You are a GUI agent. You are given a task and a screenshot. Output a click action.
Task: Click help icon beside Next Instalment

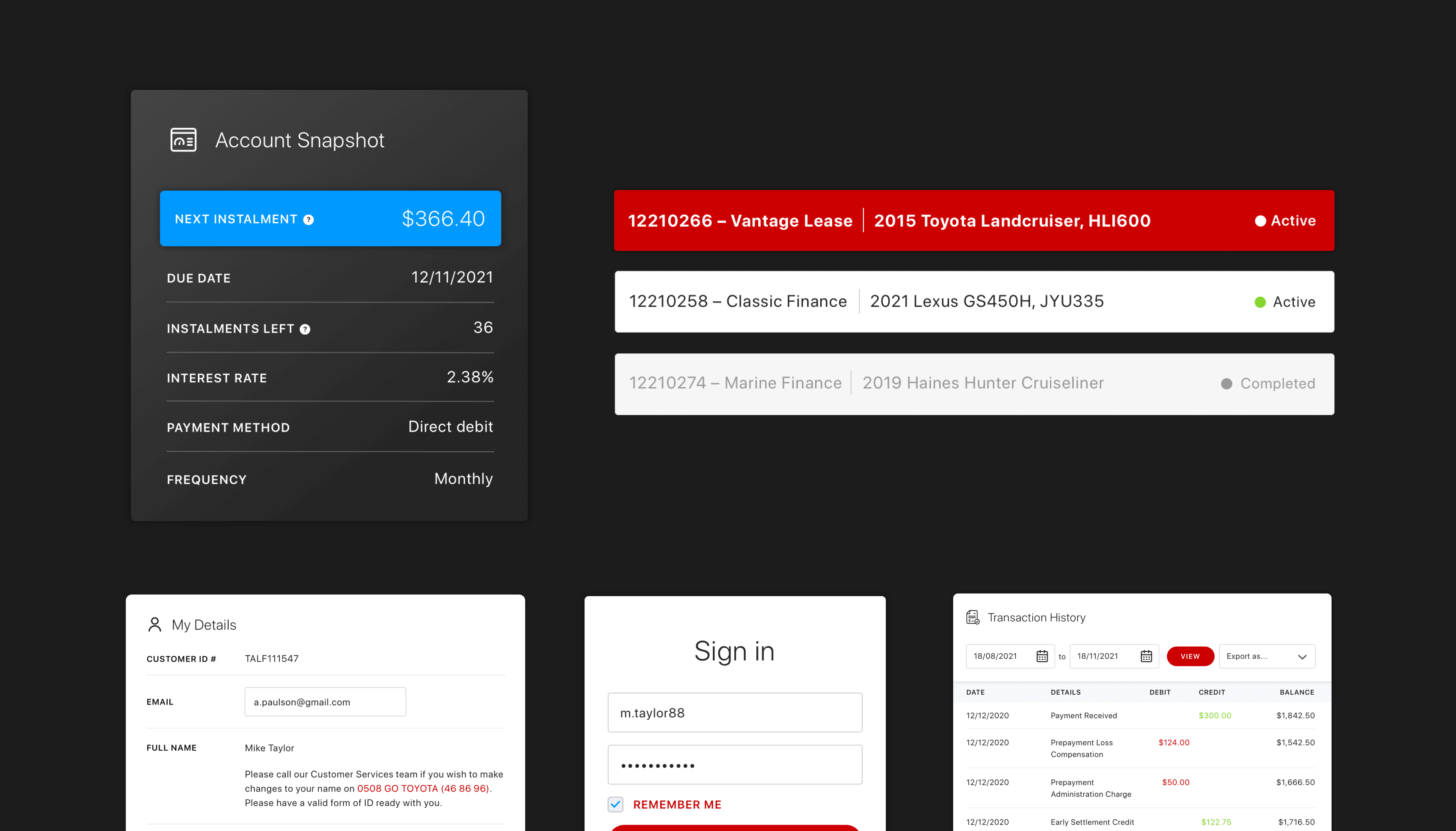(x=308, y=220)
